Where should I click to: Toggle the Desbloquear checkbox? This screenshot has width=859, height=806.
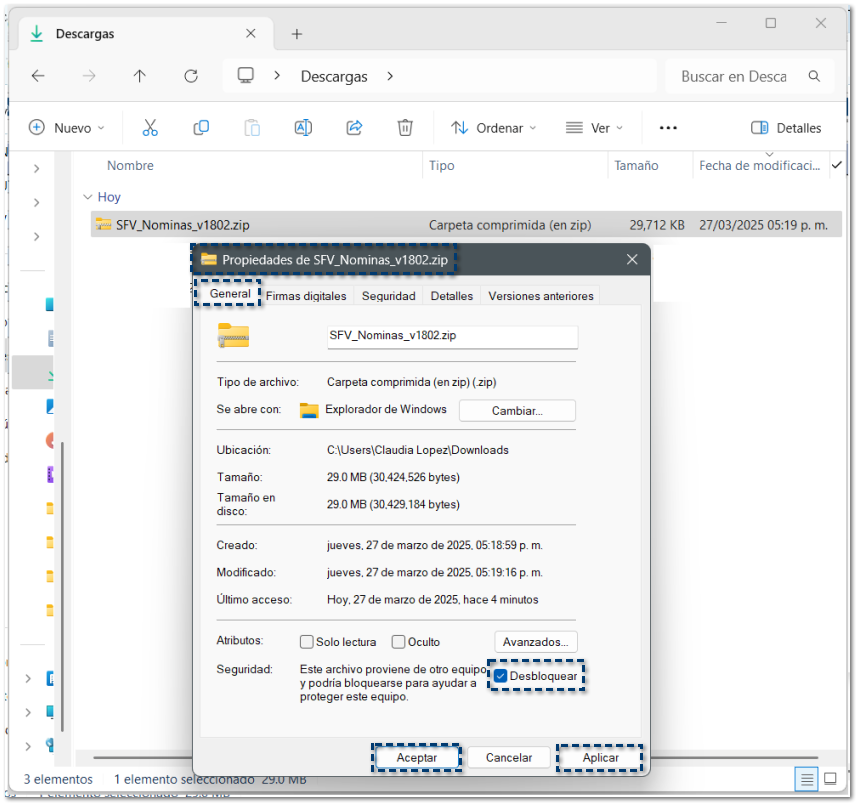pyautogui.click(x=501, y=676)
